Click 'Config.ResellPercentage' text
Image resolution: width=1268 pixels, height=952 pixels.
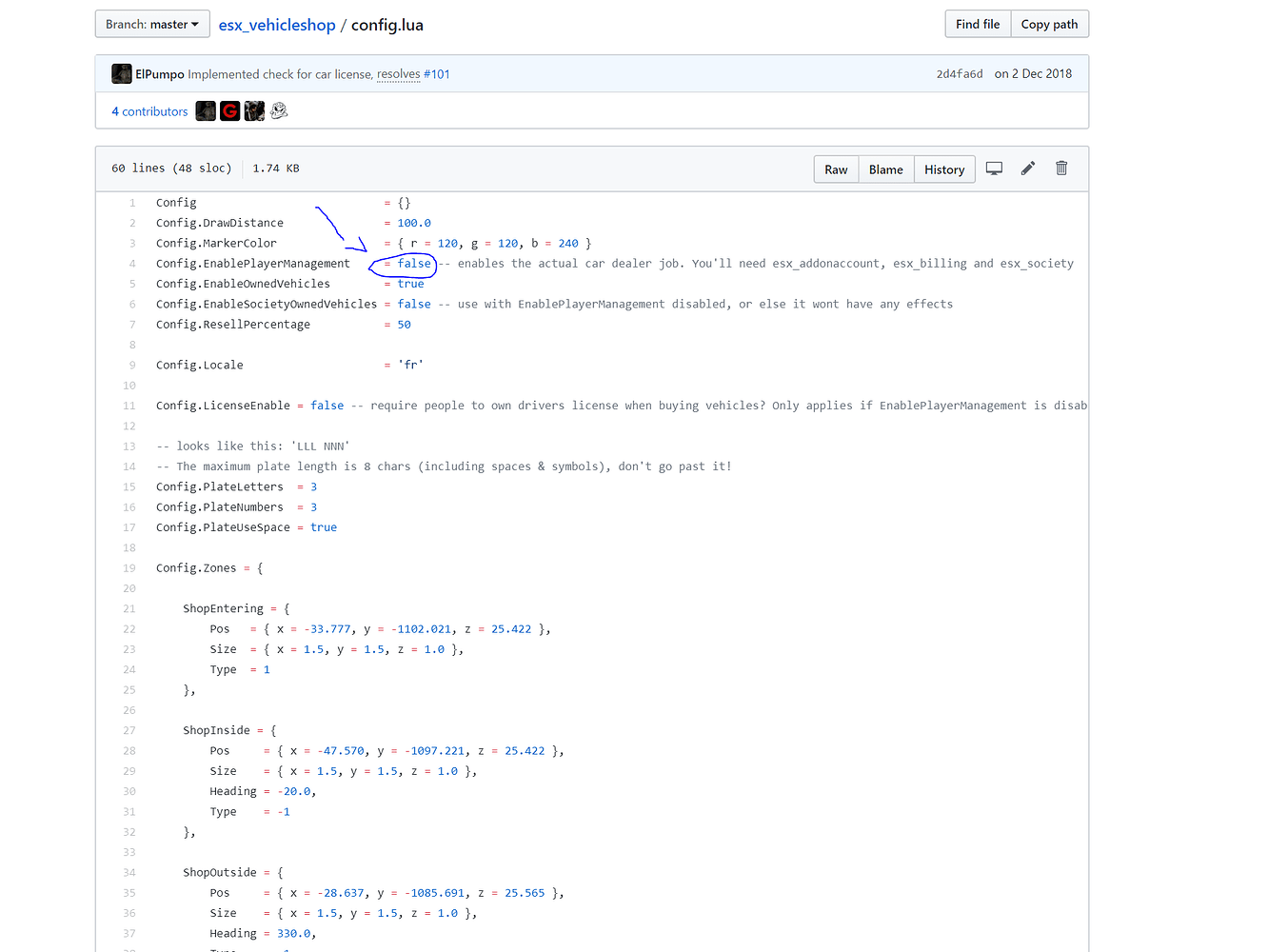pyautogui.click(x=233, y=325)
